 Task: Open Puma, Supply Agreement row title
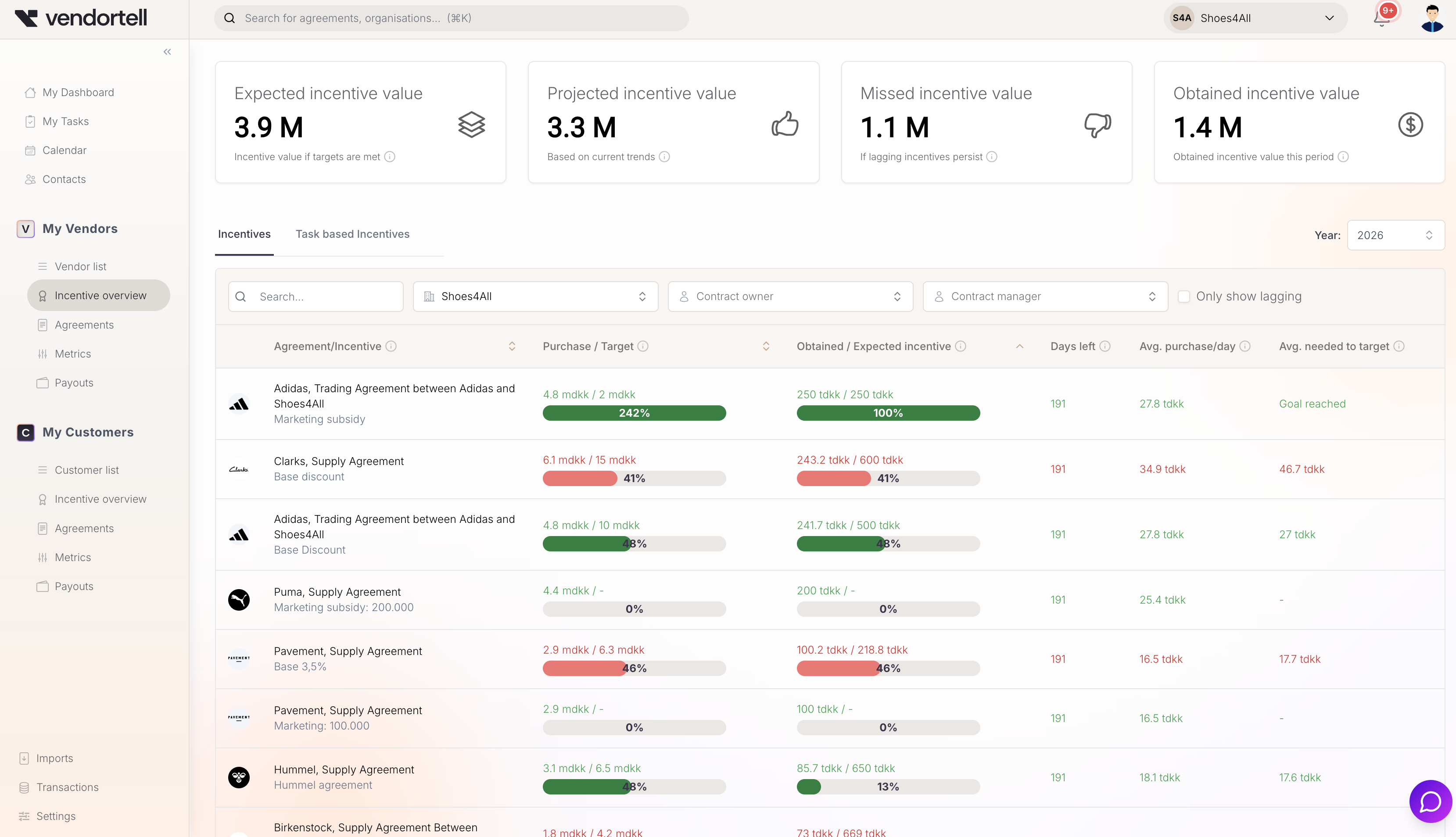point(337,592)
